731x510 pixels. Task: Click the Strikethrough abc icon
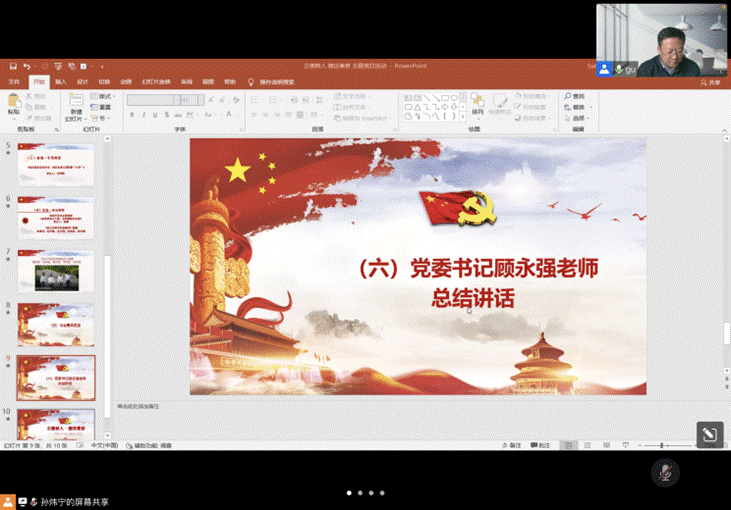pyautogui.click(x=178, y=115)
